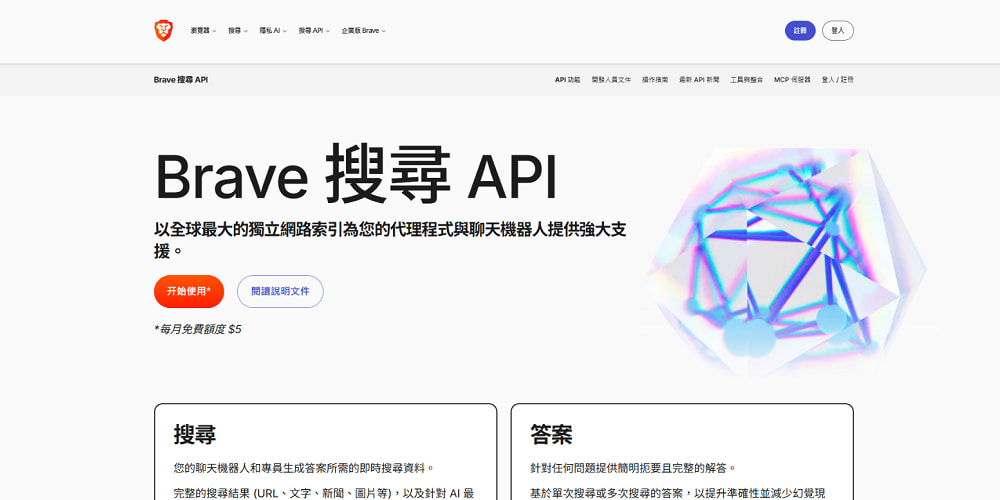Click the blue 註冊 button

tap(800, 31)
